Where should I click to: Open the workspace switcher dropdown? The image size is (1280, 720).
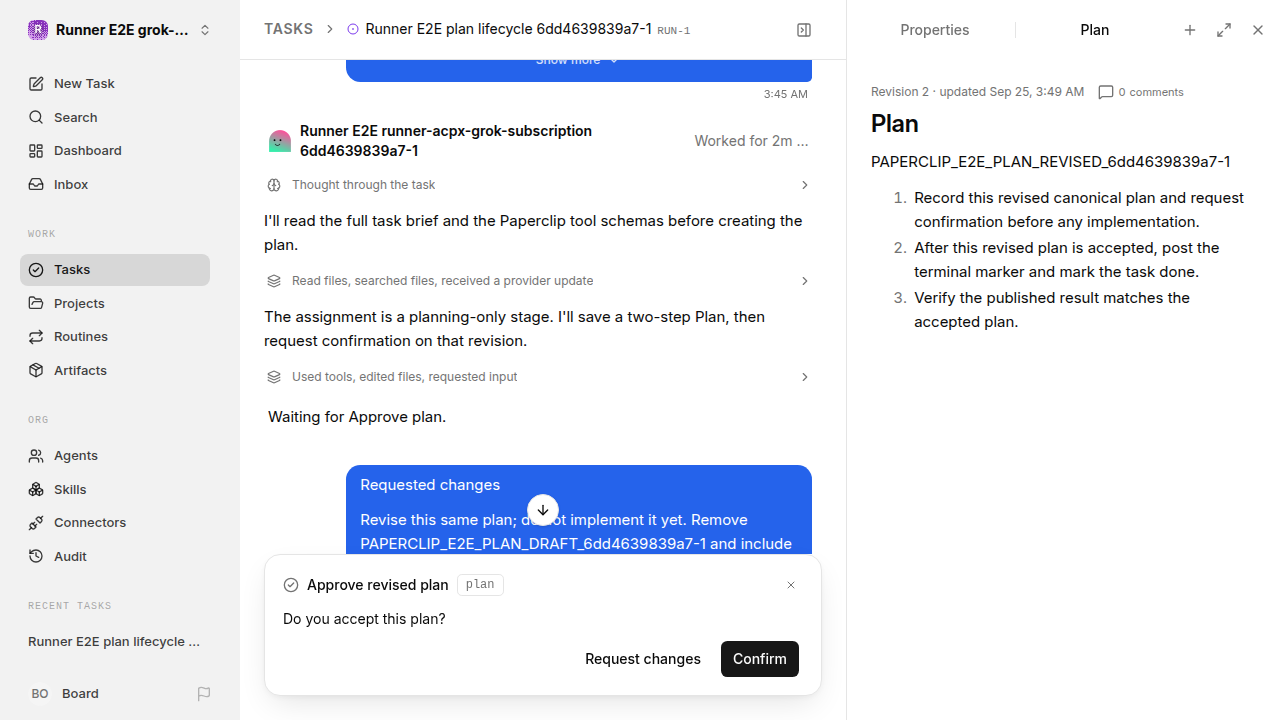tap(205, 30)
